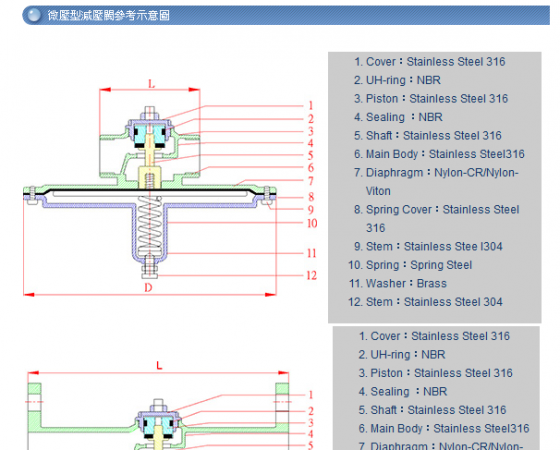The width and height of the screenshot is (560, 450).
Task: Select '1. Cover: Stainless Steel 316' in second list
Action: click(434, 336)
